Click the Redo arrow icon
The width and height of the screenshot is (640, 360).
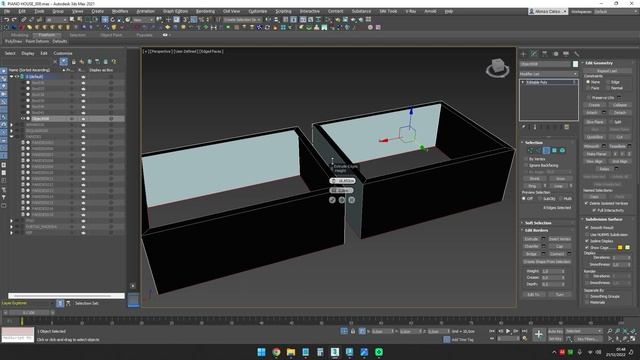coord(14,20)
